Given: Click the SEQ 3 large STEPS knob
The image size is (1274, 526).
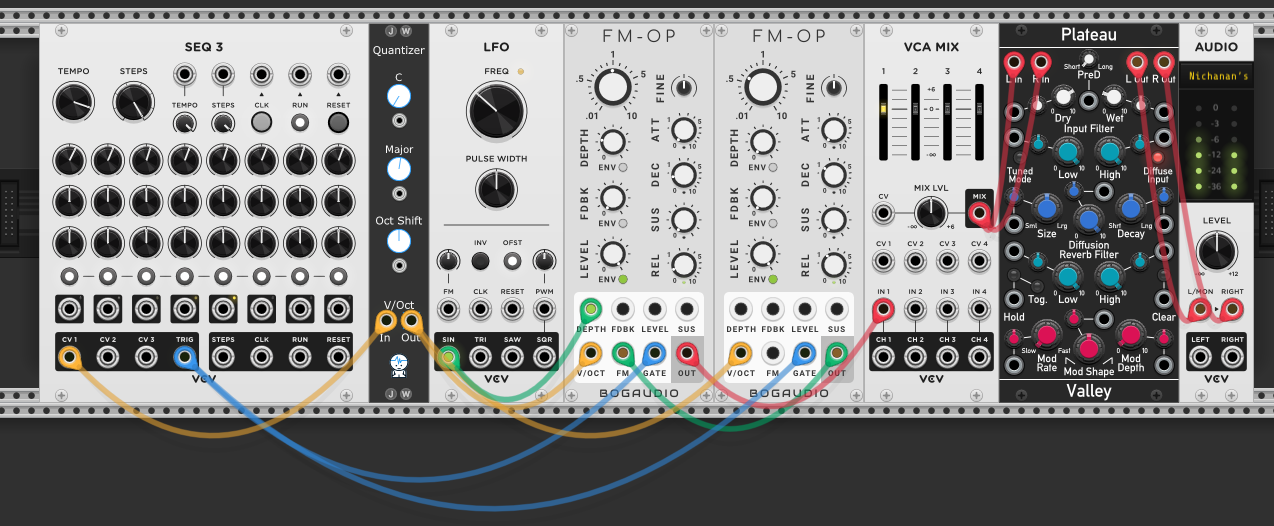Looking at the screenshot, I should 134,101.
